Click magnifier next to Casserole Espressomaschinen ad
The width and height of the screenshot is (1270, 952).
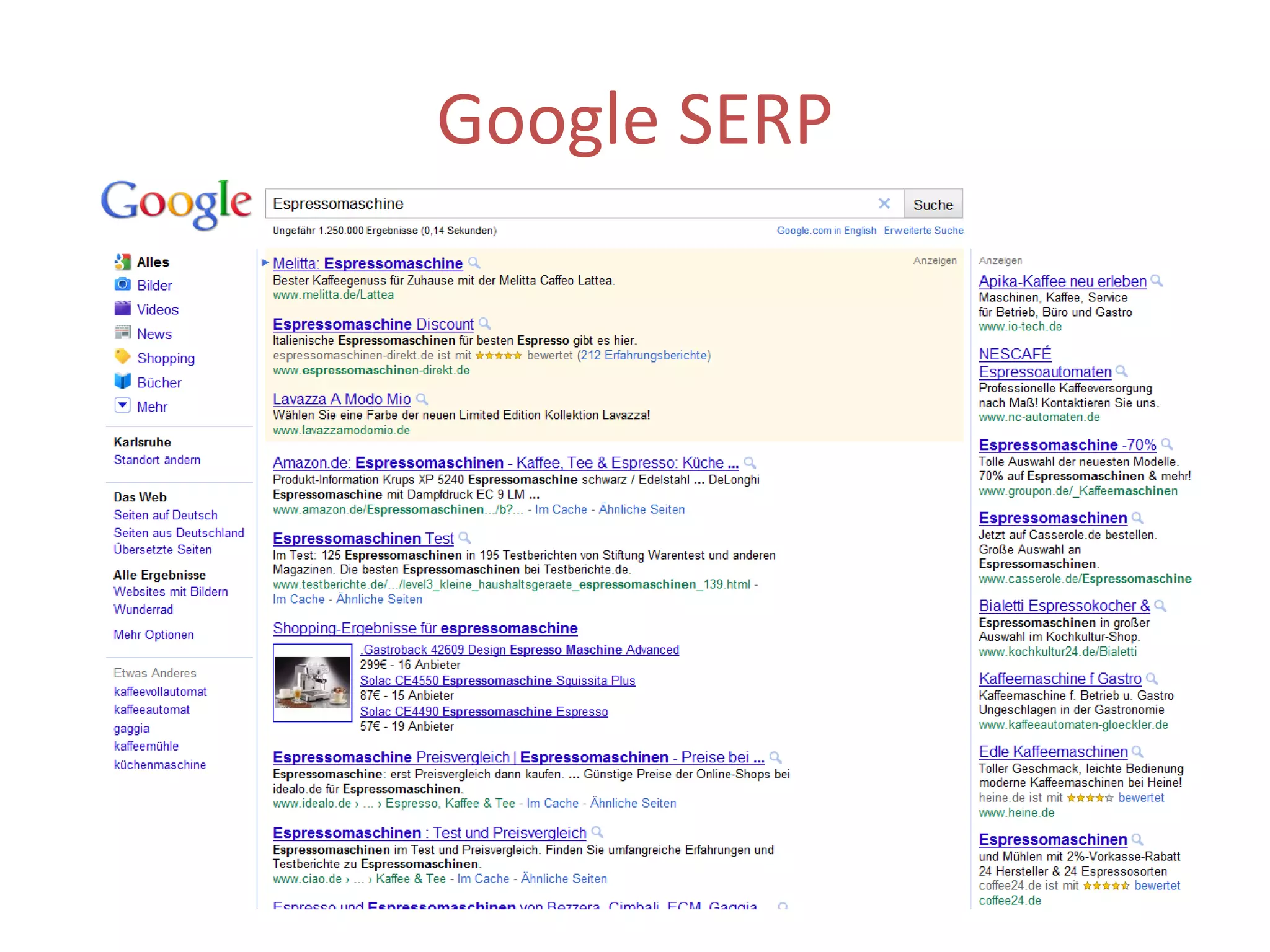point(1138,518)
